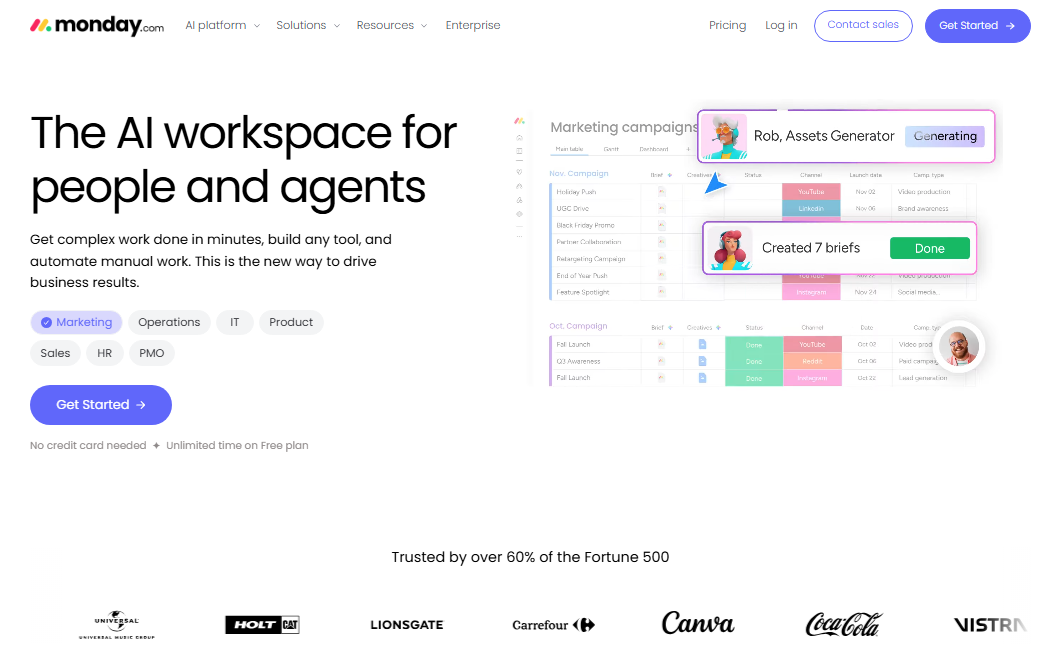Viewport: 1062px width, 671px height.
Task: Switch to the Dashboard tab
Action: tap(654, 149)
